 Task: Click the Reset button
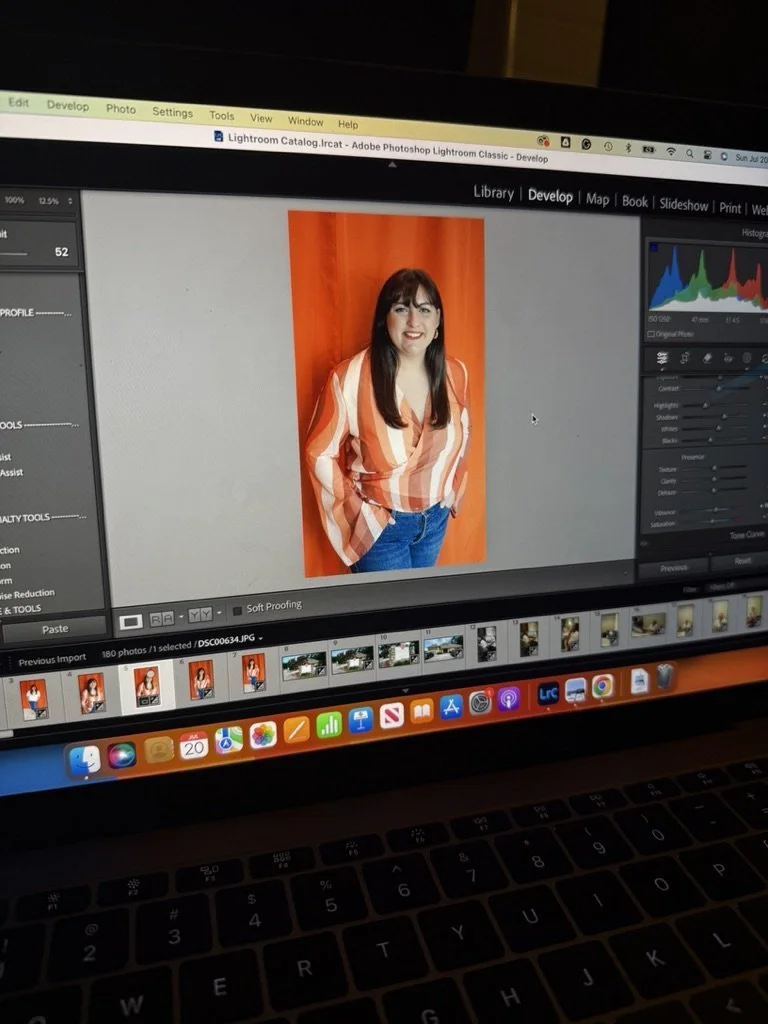pos(742,561)
